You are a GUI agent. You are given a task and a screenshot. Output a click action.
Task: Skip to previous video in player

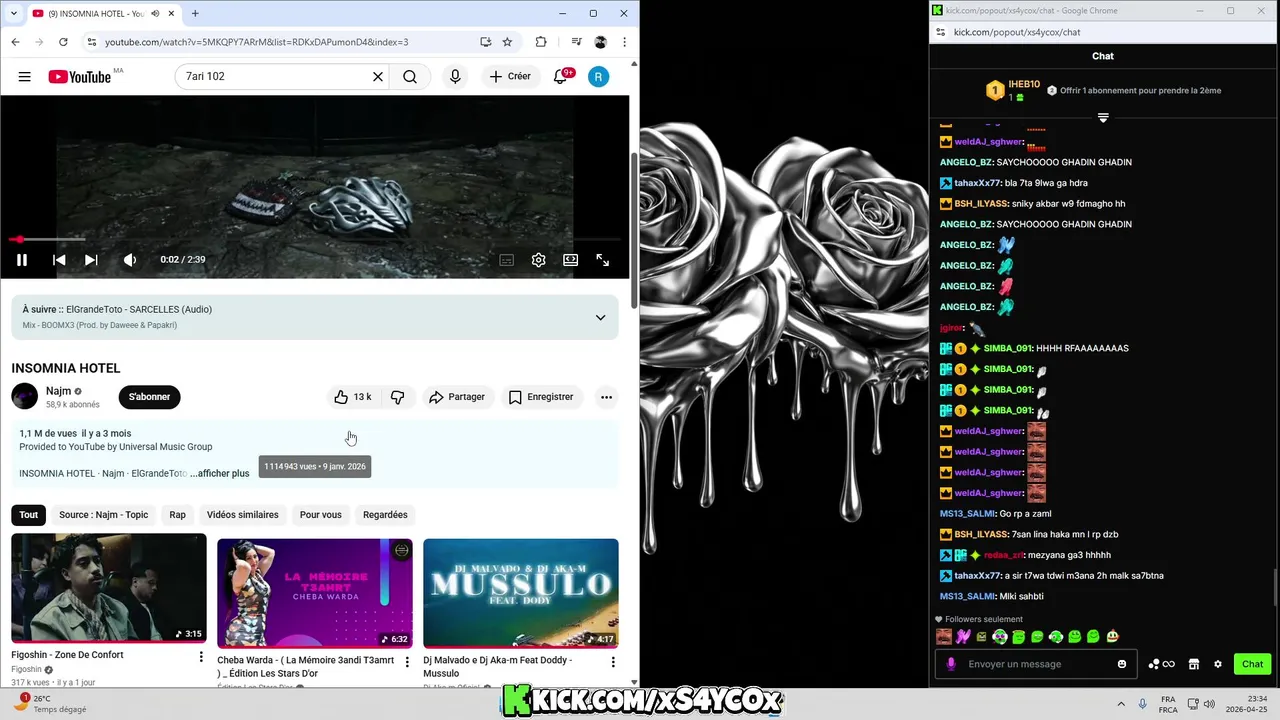(x=59, y=260)
